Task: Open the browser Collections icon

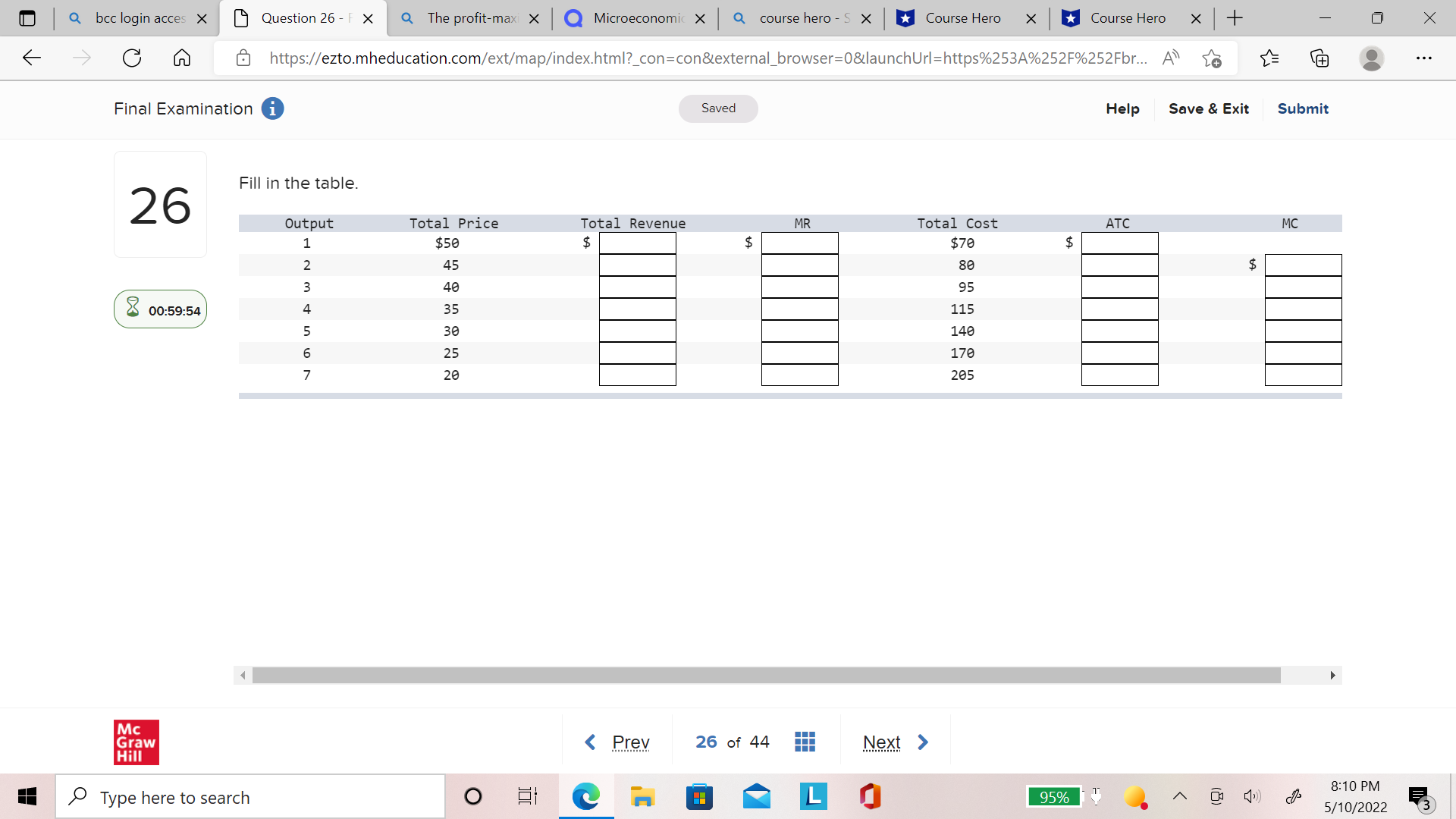Action: click(1319, 58)
